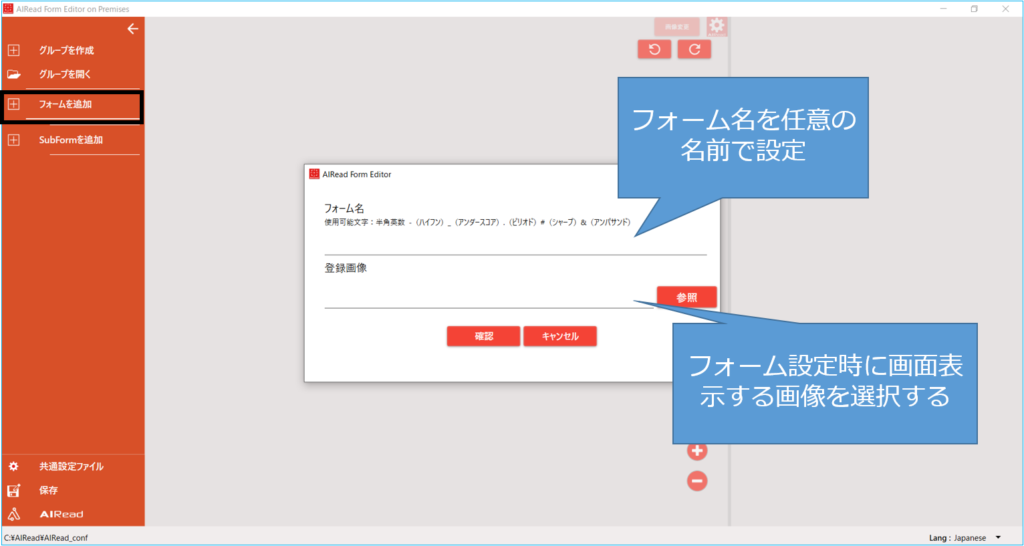This screenshot has height=546, width=1024.
Task: Select フォームを追加 in the sidebar
Action: (x=65, y=104)
